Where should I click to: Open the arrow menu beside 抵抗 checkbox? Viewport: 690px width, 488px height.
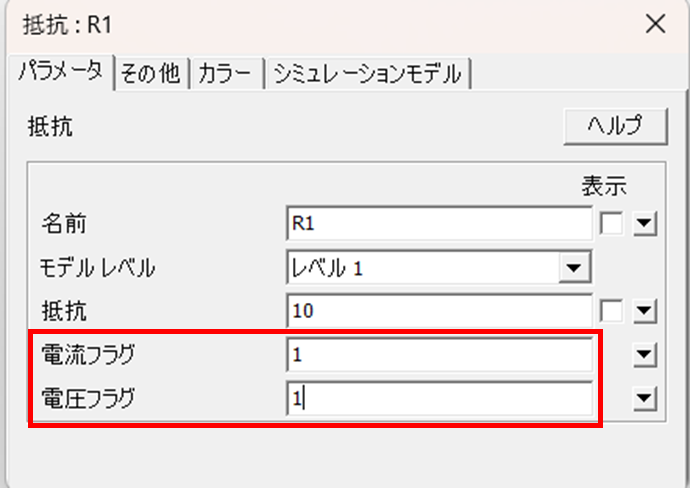645,312
